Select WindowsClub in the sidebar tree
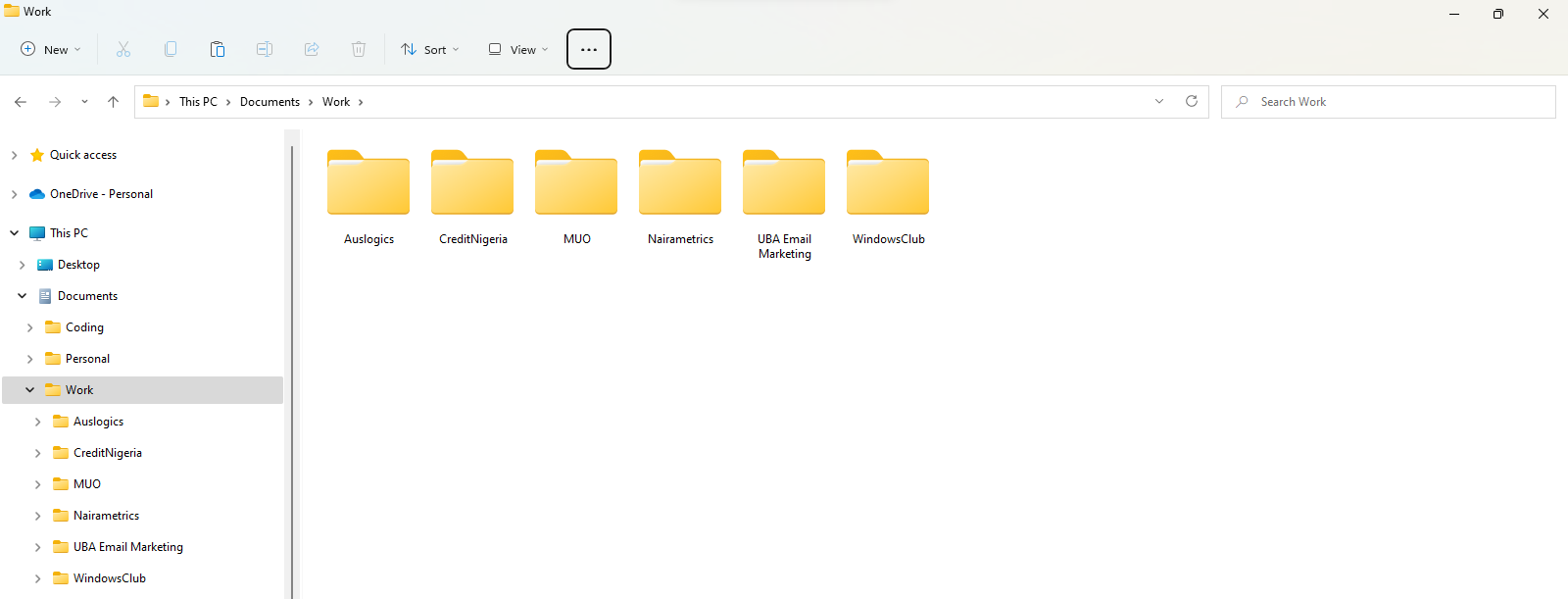 pyautogui.click(x=110, y=578)
